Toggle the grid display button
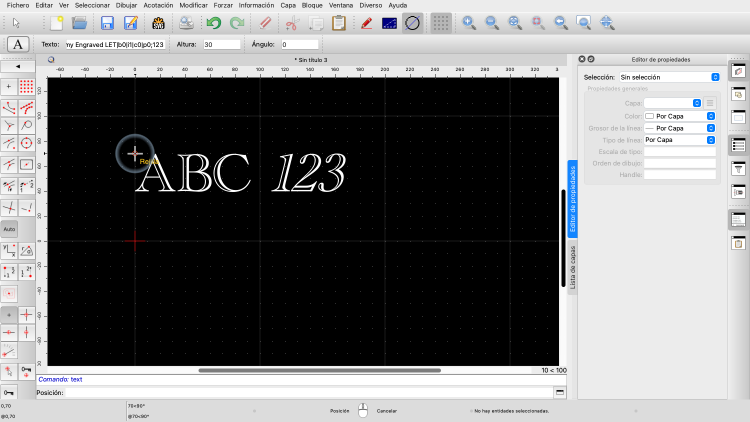This screenshot has width=750, height=422. [440, 22]
